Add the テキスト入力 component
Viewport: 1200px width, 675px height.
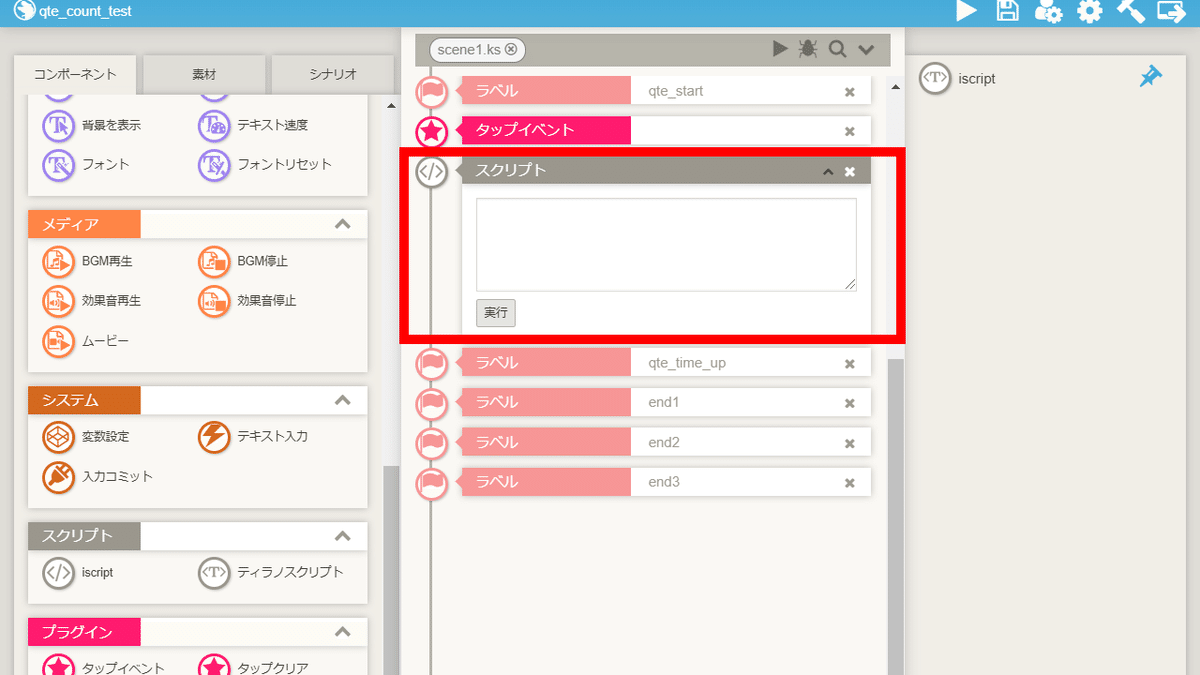(x=253, y=437)
